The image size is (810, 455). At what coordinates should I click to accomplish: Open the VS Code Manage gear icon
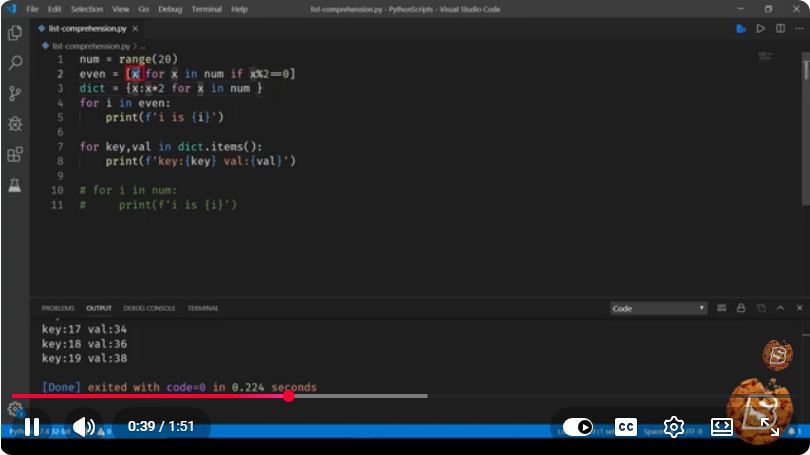click(x=15, y=409)
